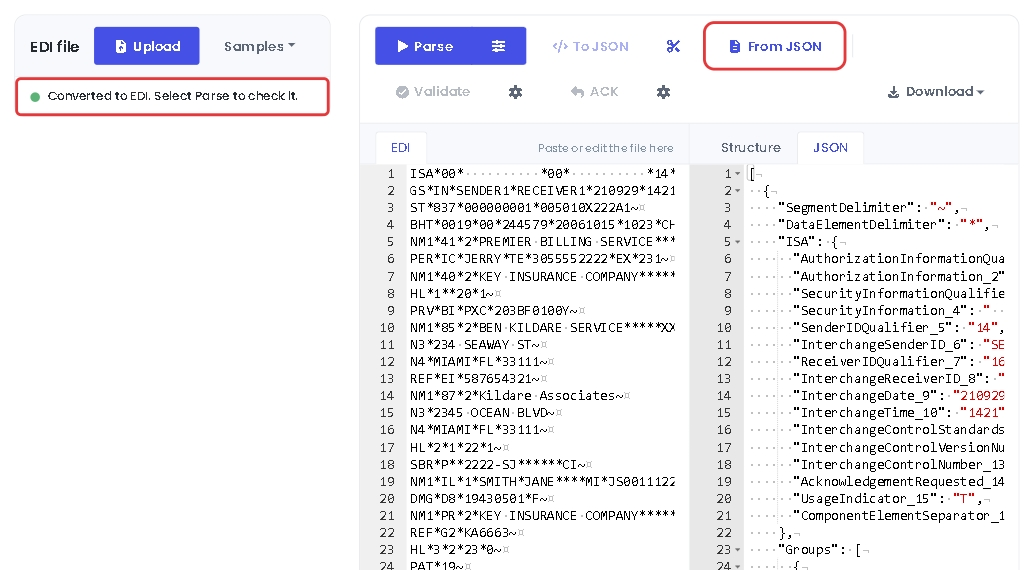Viewport: 1034px width, 570px height.
Task: Open the Samples dropdown
Action: 259,46
